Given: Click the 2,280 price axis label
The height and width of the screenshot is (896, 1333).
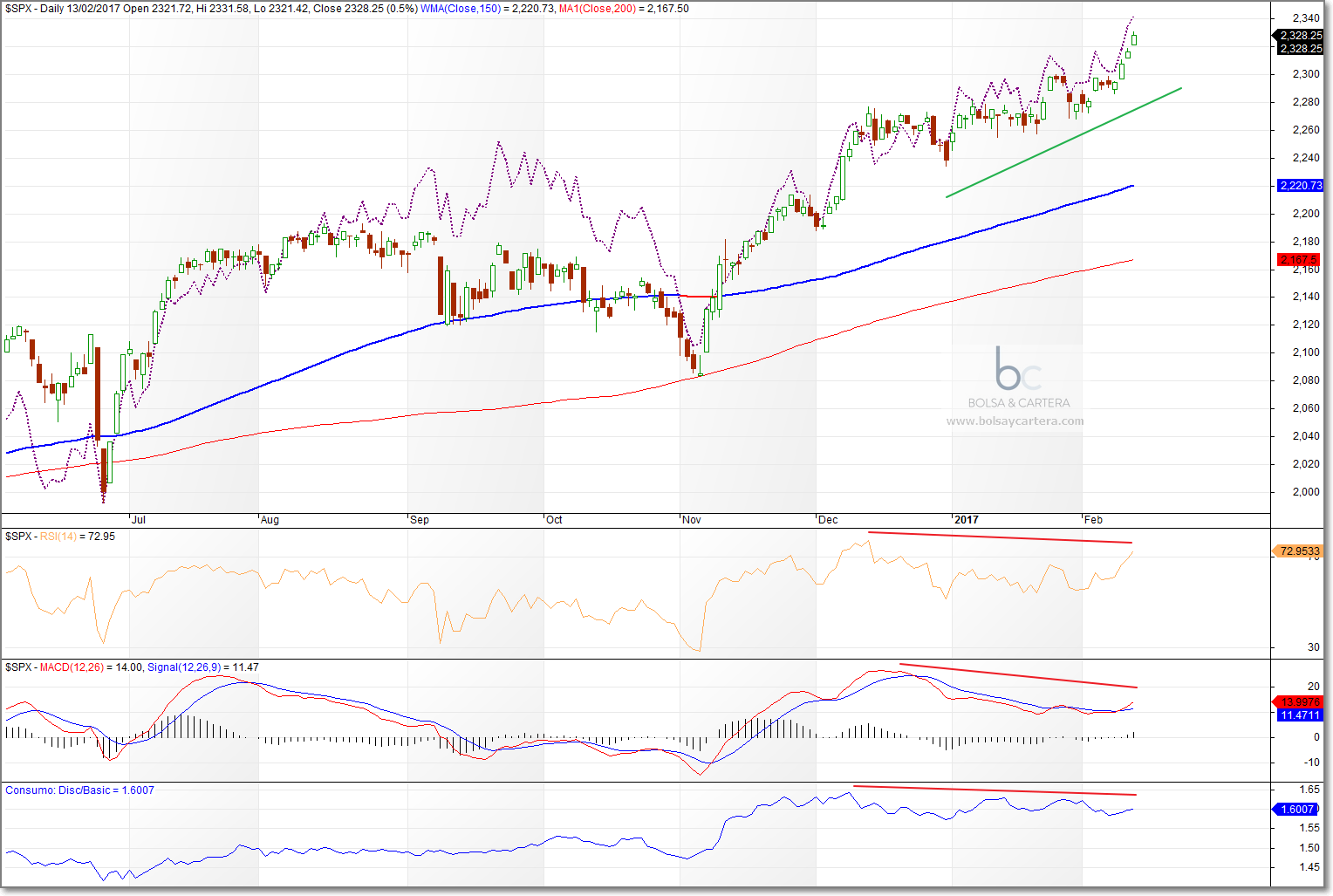Looking at the screenshot, I should (1306, 102).
